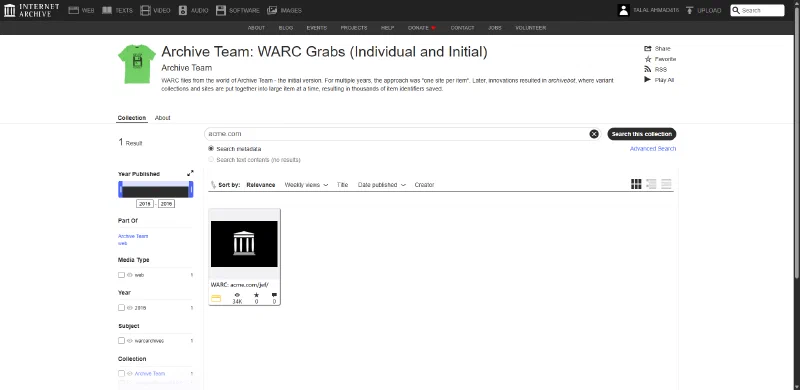800x390 pixels.
Task: Expand the Year Published histogram
Action: tap(190, 173)
